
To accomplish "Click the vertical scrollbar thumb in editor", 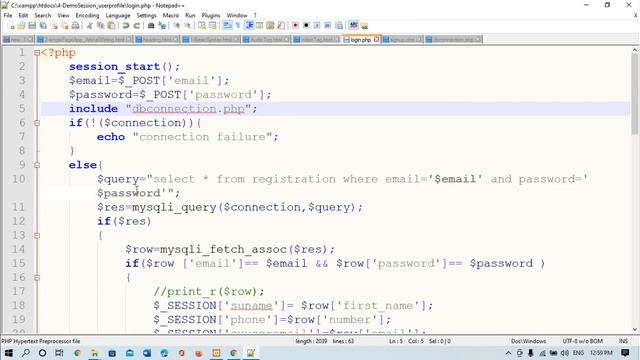I will point(634,93).
